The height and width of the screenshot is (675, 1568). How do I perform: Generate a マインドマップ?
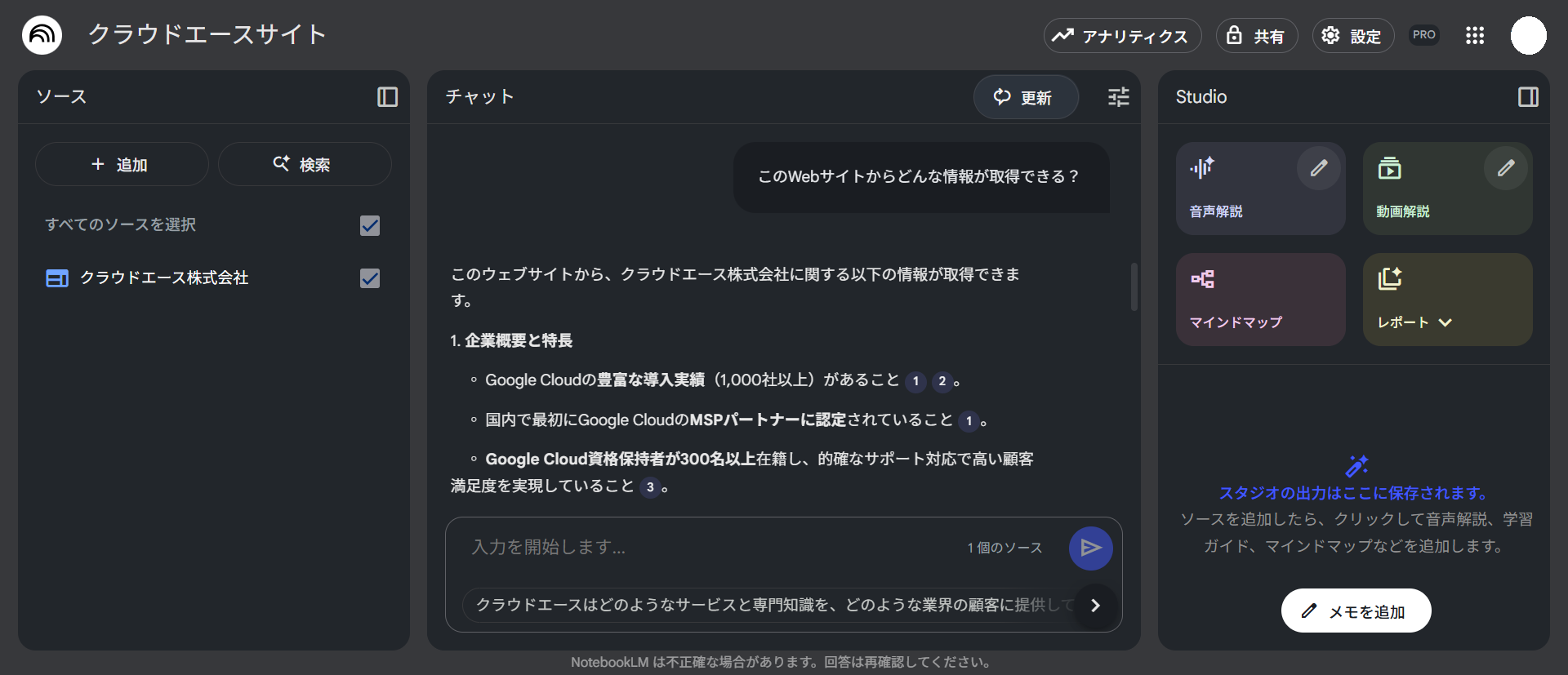coord(1260,299)
